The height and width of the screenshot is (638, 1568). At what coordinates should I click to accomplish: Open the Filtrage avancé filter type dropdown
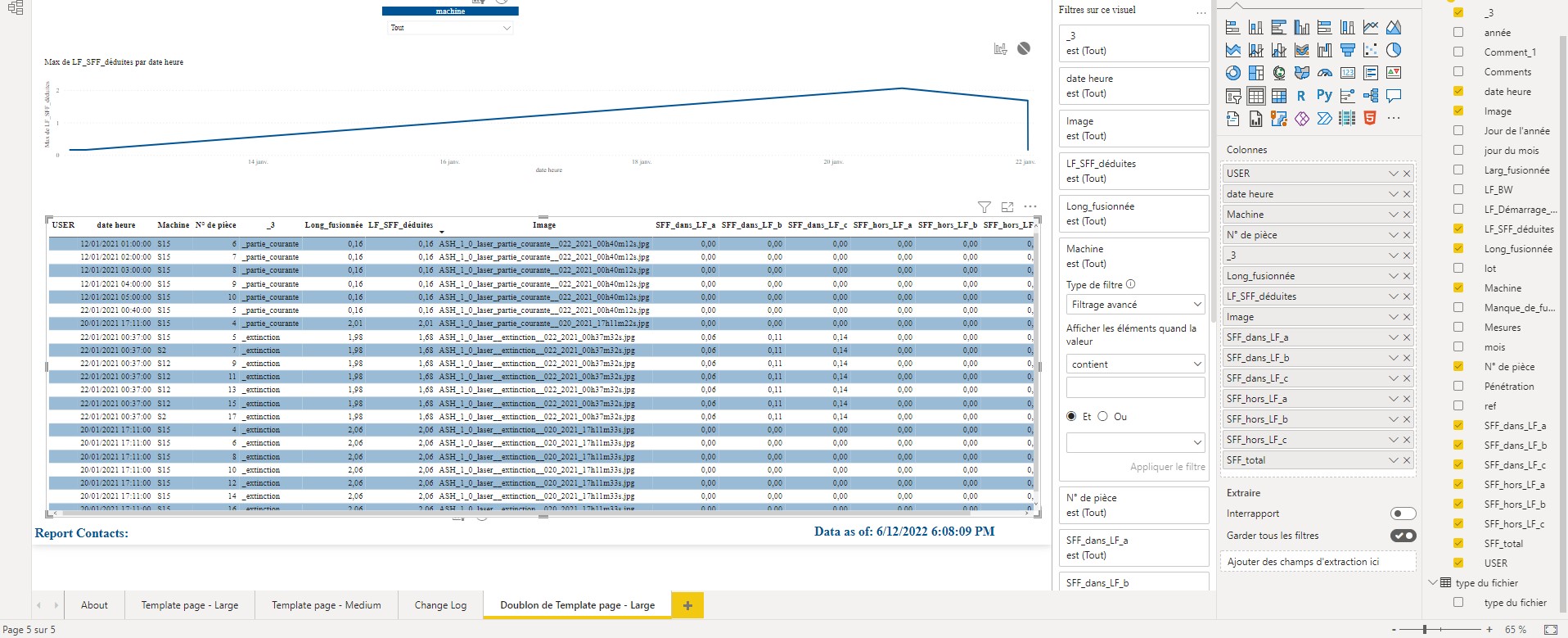pyautogui.click(x=1135, y=305)
